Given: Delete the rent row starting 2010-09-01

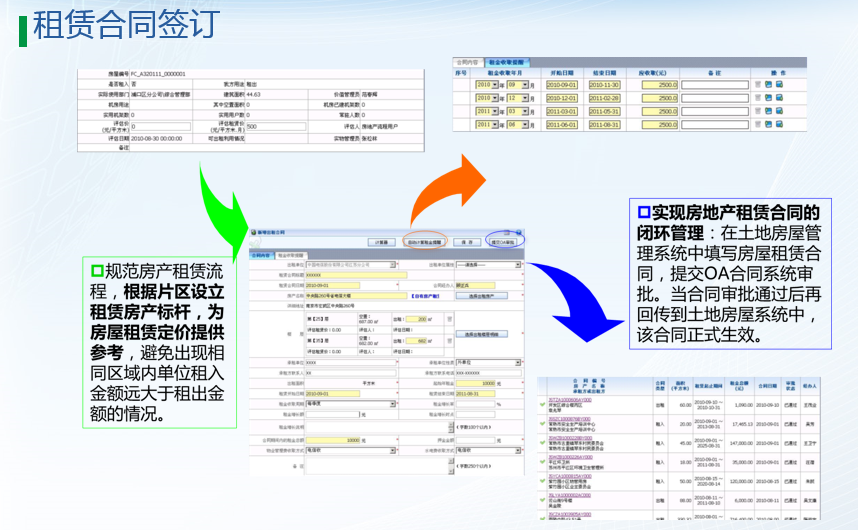Looking at the screenshot, I should [x=758, y=85].
